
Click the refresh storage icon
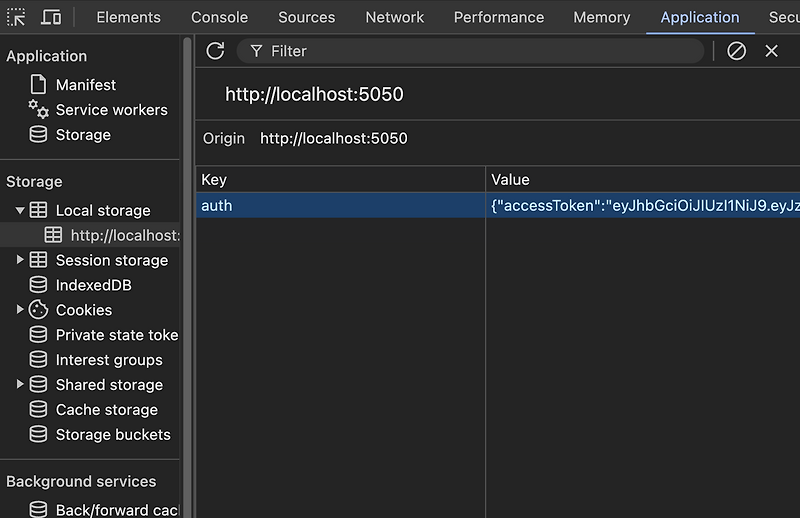point(215,51)
